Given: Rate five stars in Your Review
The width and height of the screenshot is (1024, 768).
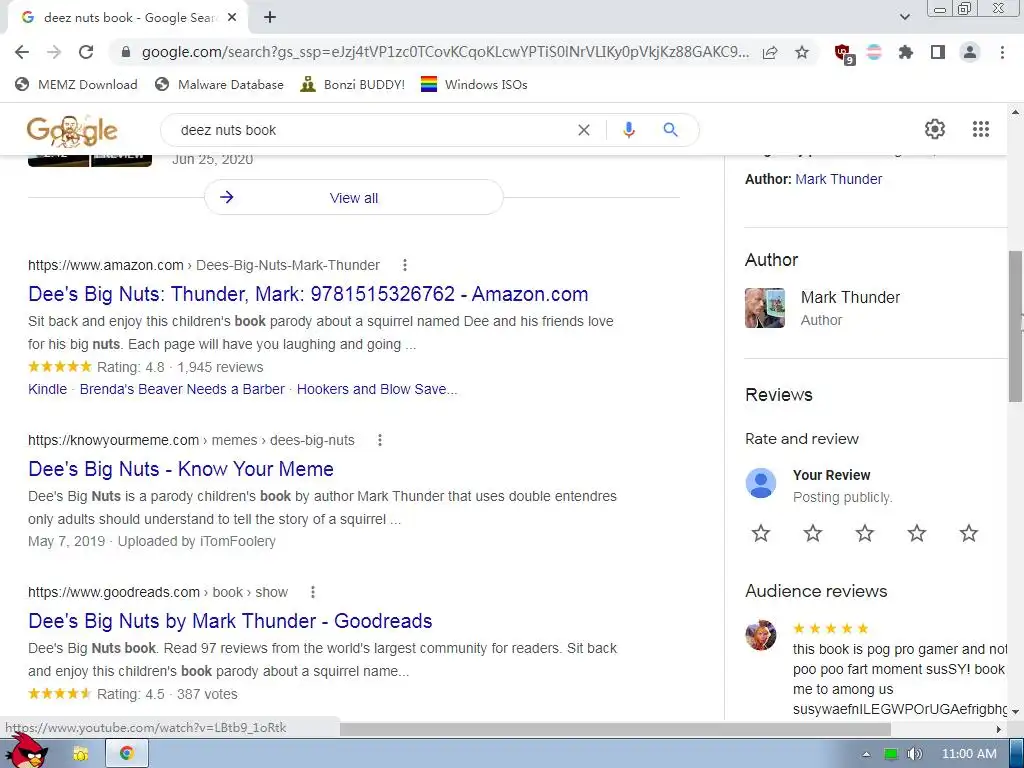Looking at the screenshot, I should point(969,534).
